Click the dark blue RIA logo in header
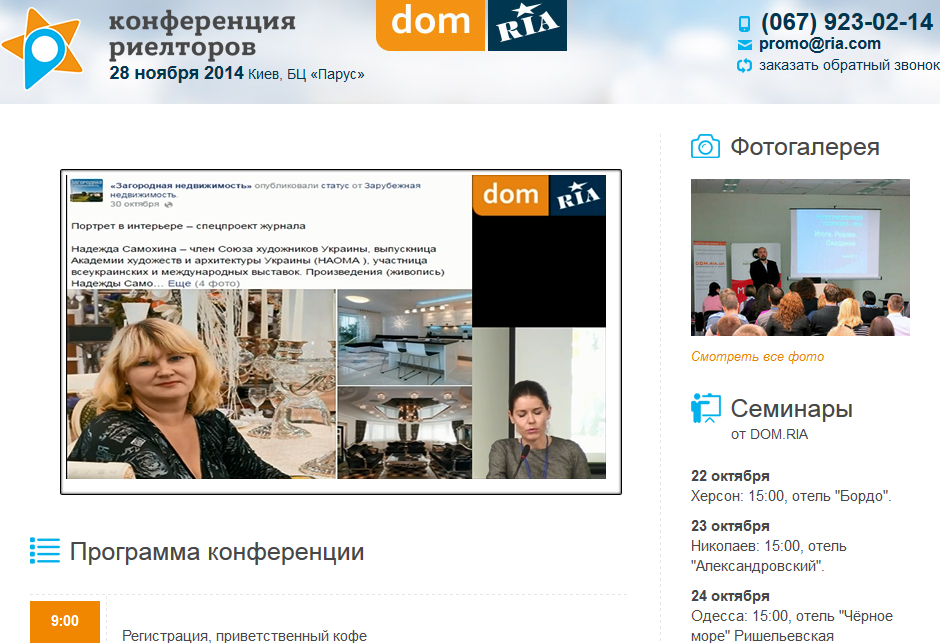 click(527, 25)
